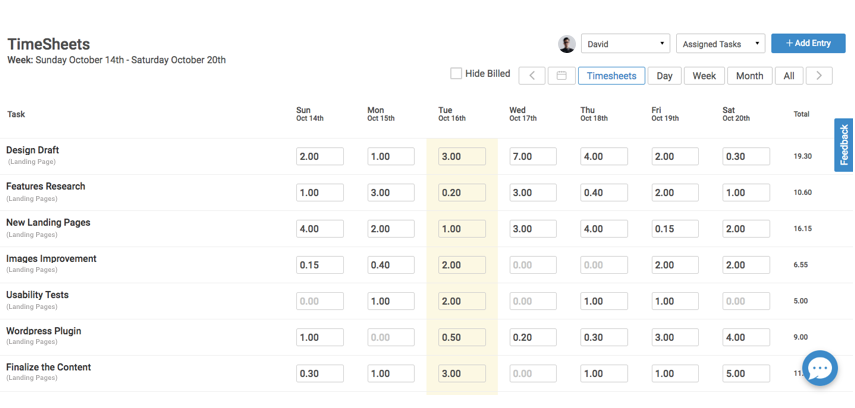Click the Add Entry button
The height and width of the screenshot is (408, 855).
coord(808,43)
